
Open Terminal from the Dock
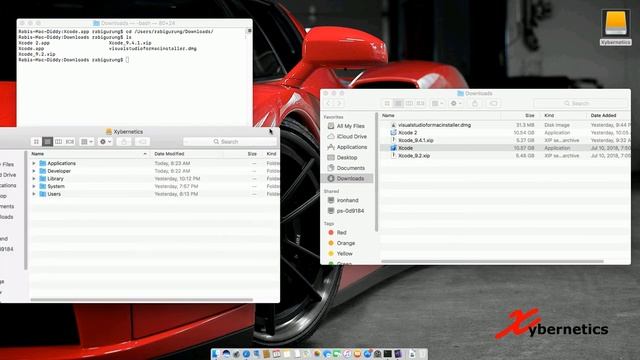tap(387, 354)
